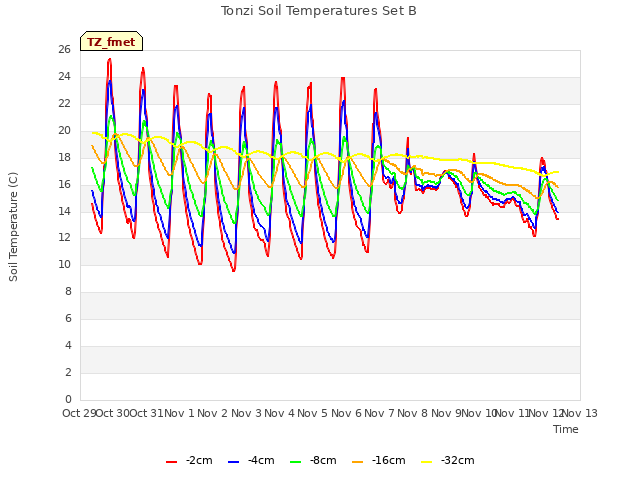Image resolution: width=640 pixels, height=480 pixels.
Task: Click the '20' y-axis tick label
Action: click(x=64, y=131)
